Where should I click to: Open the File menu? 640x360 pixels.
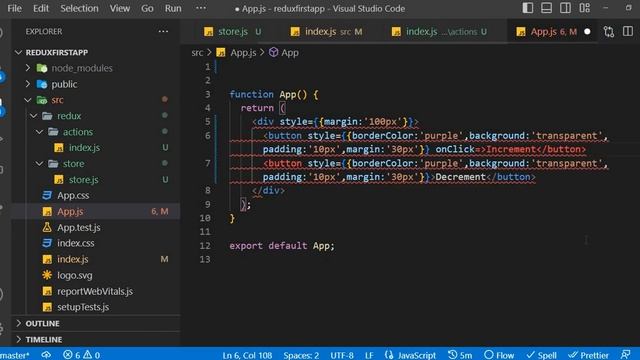14,8
